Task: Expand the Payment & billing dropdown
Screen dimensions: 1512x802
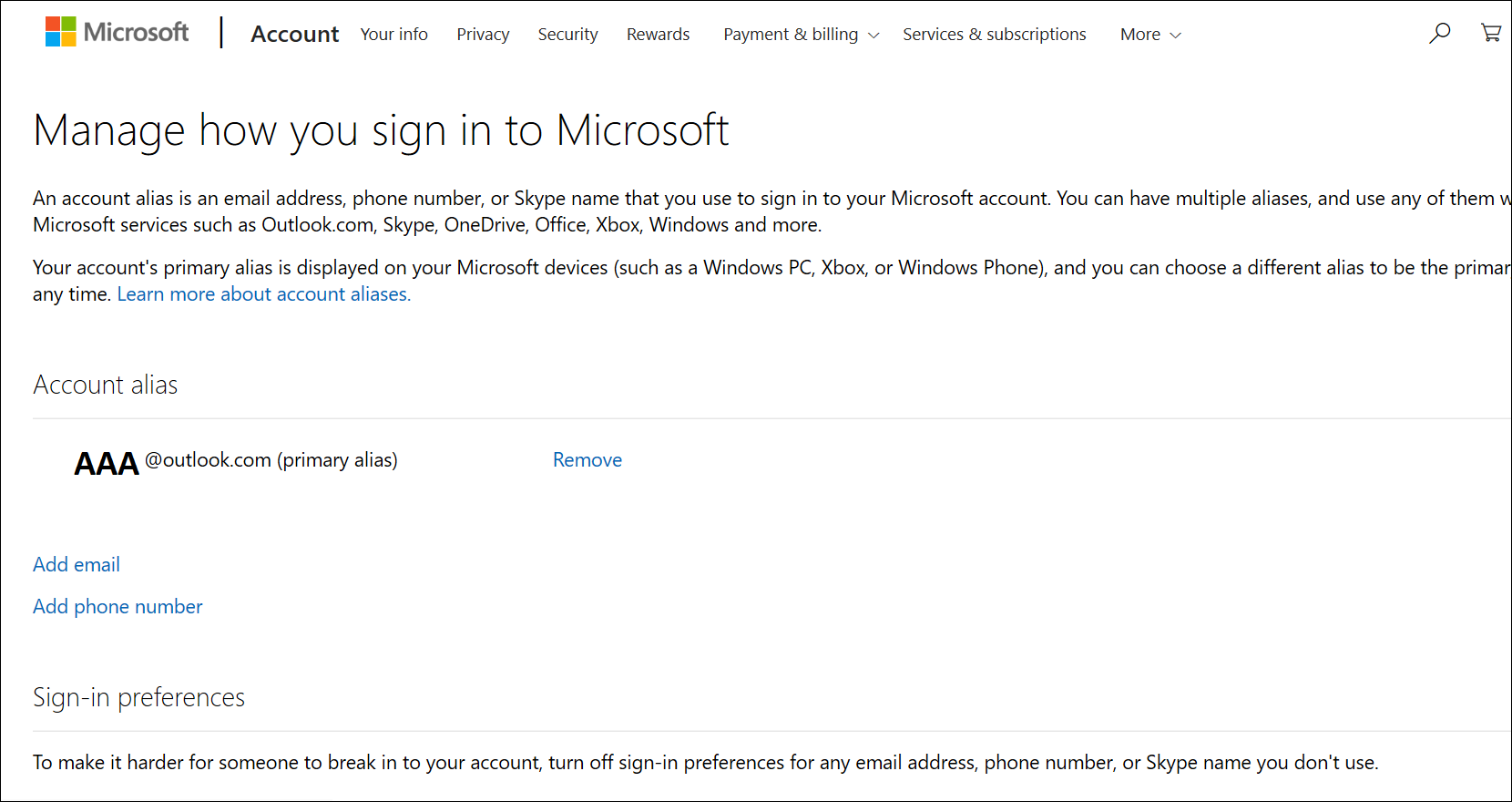Action: 802,34
